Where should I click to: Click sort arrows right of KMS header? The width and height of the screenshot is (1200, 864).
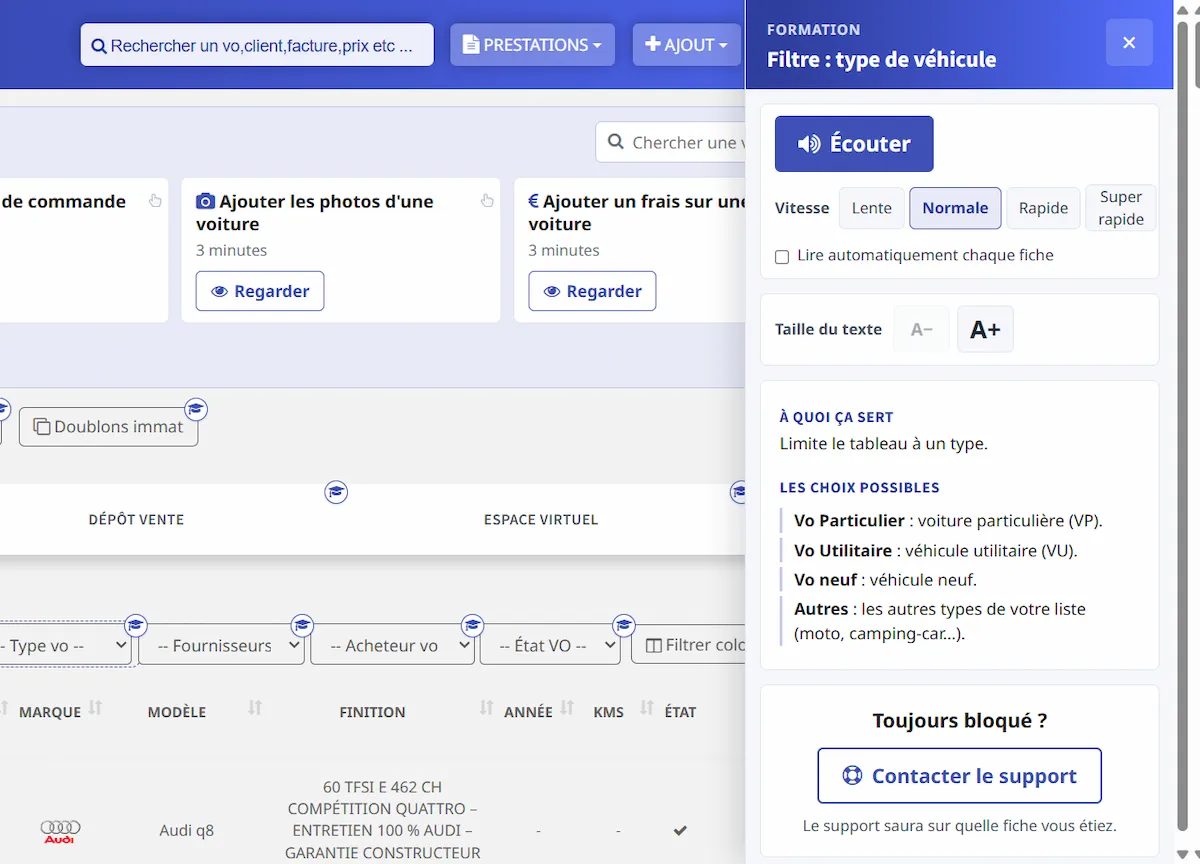(646, 709)
